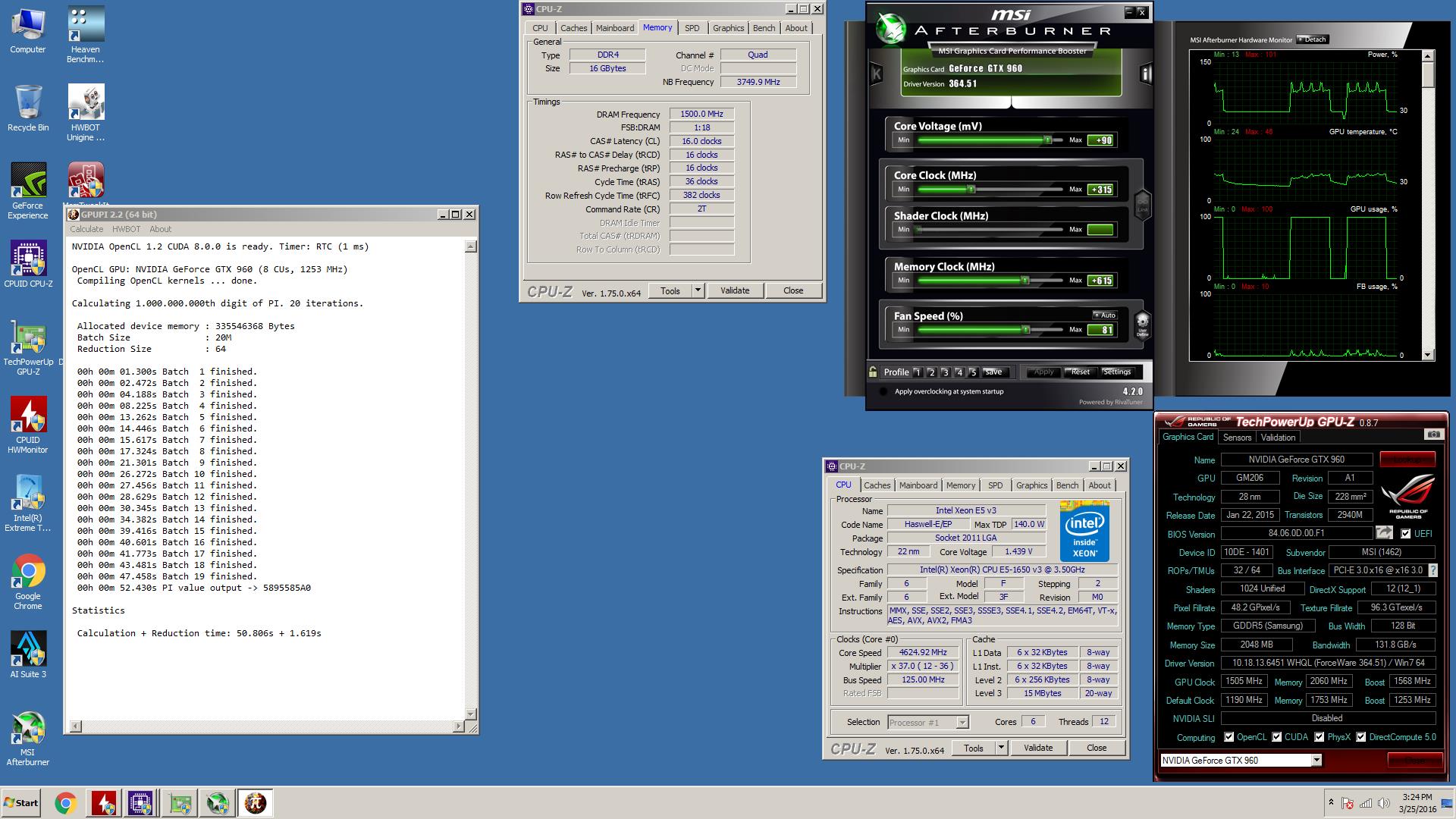Open the GeForce Experience desktop shortcut
This screenshot has width=1456, height=819.
pyautogui.click(x=28, y=191)
